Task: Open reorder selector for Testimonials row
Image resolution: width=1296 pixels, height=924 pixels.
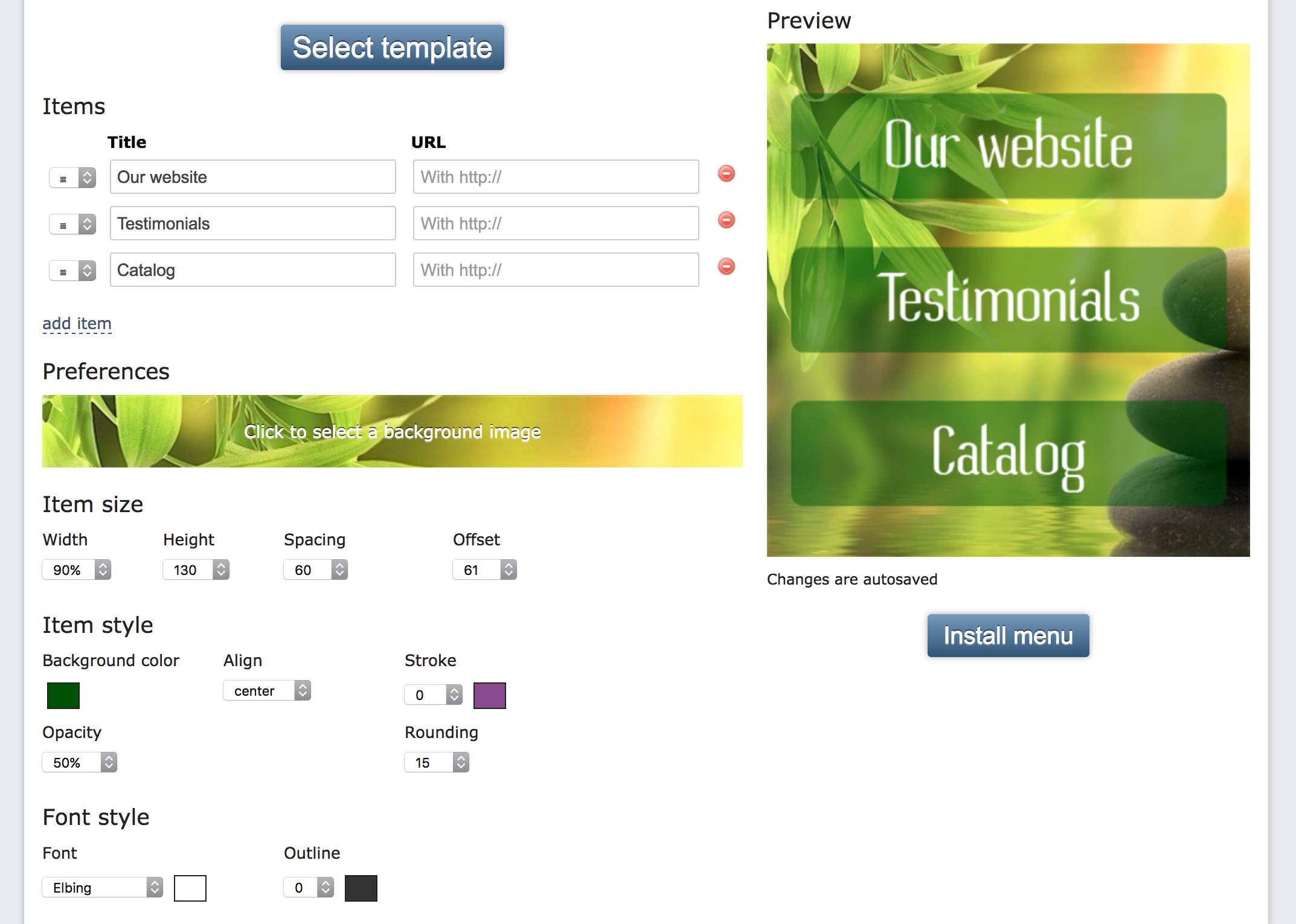Action: pos(72,224)
